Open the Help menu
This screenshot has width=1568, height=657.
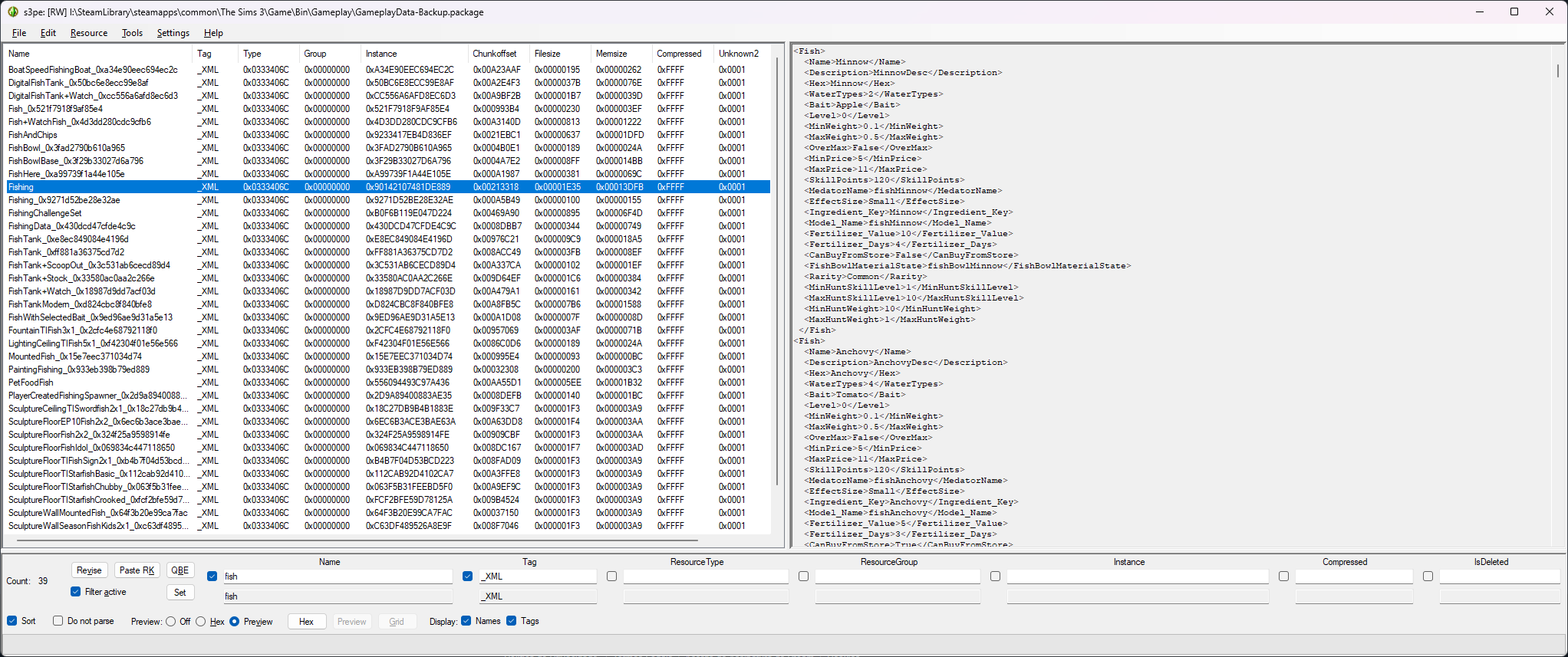tap(213, 33)
